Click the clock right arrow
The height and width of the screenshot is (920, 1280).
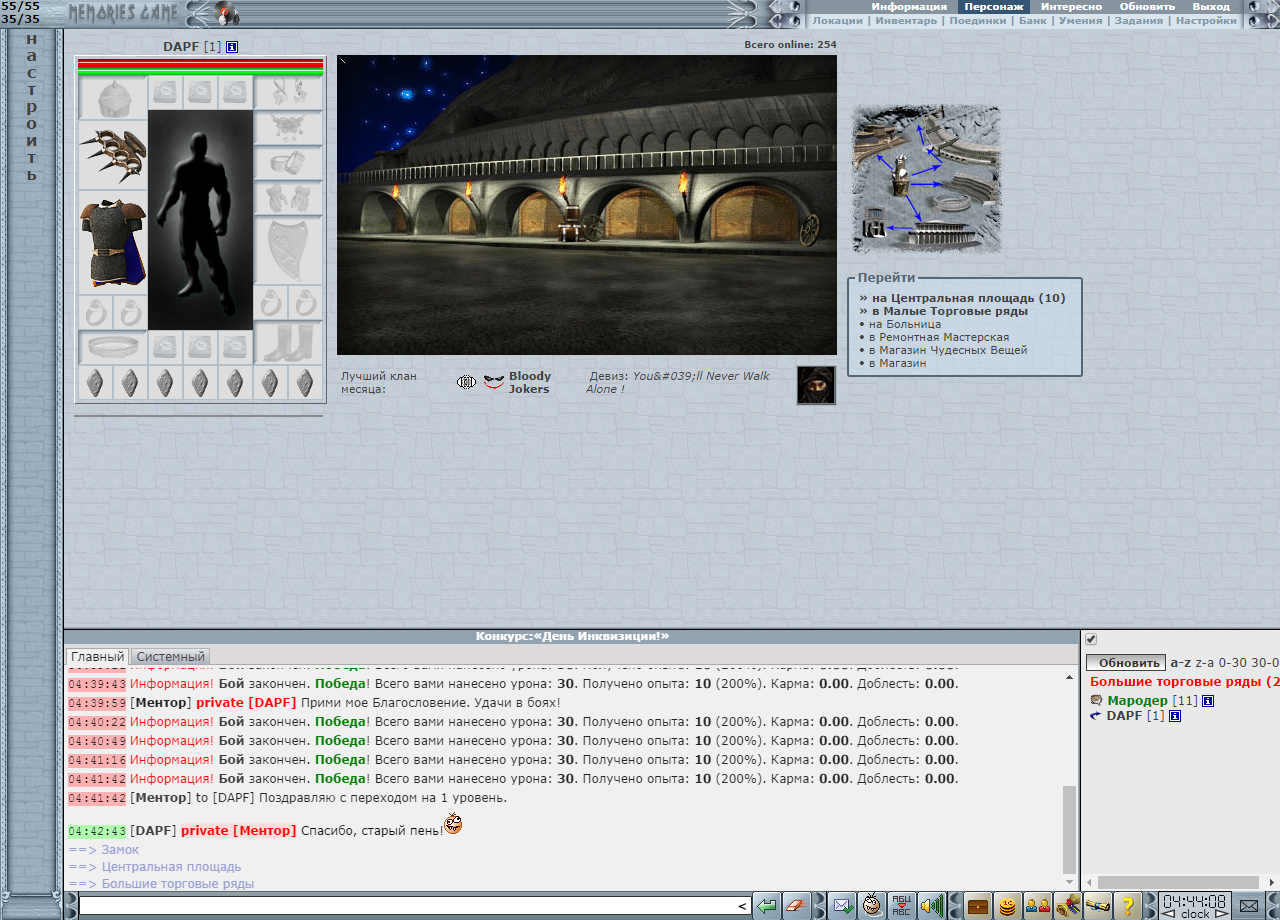[x=1220, y=914]
